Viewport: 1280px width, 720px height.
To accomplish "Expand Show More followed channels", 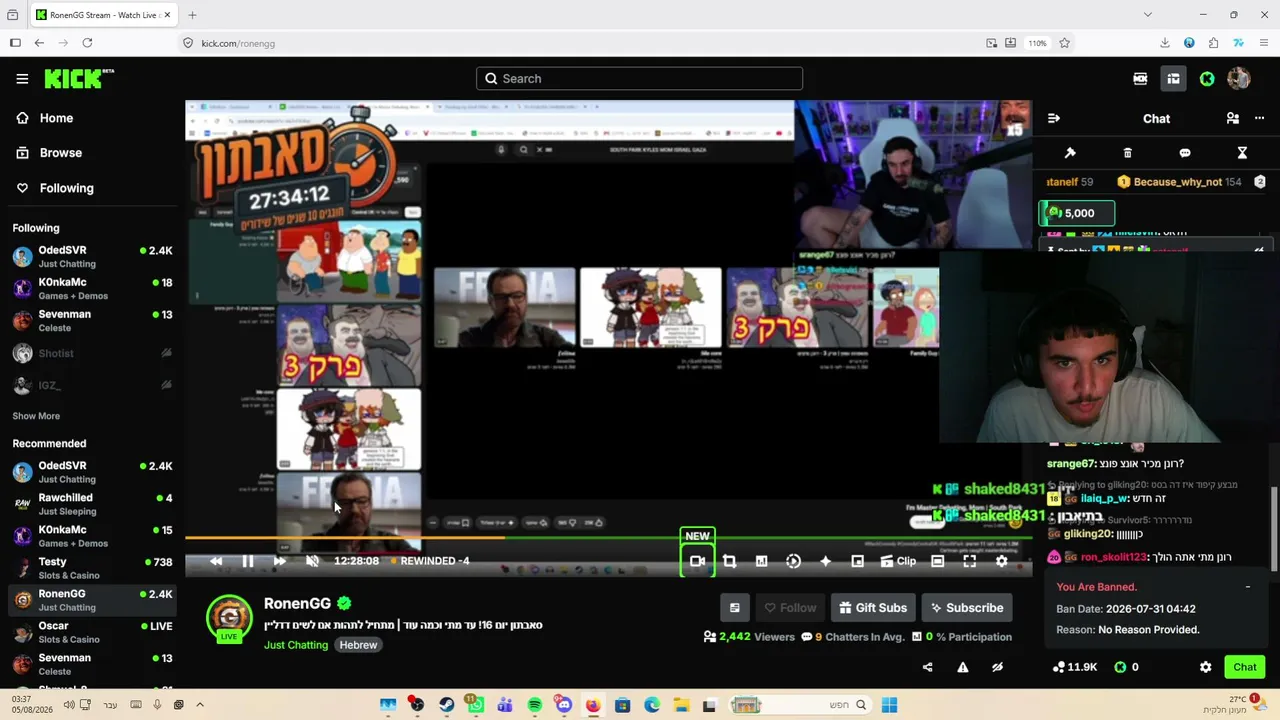I will (x=36, y=416).
